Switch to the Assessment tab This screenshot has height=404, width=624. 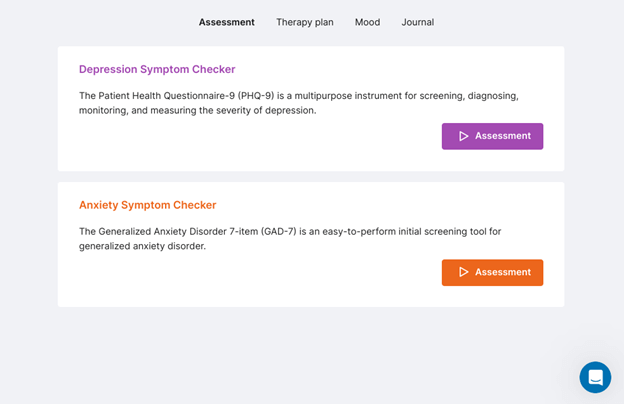coord(226,22)
